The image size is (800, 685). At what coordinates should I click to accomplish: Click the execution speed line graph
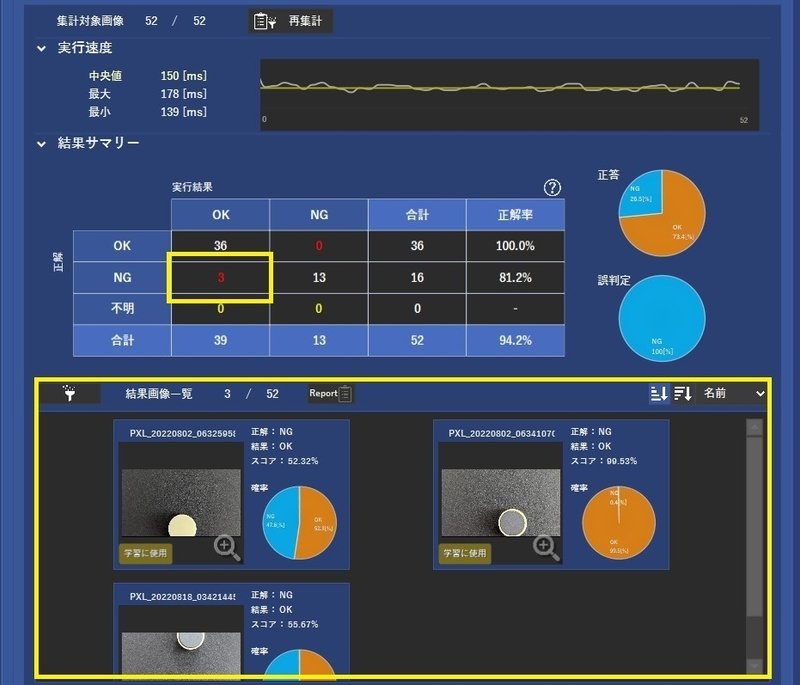coord(509,94)
